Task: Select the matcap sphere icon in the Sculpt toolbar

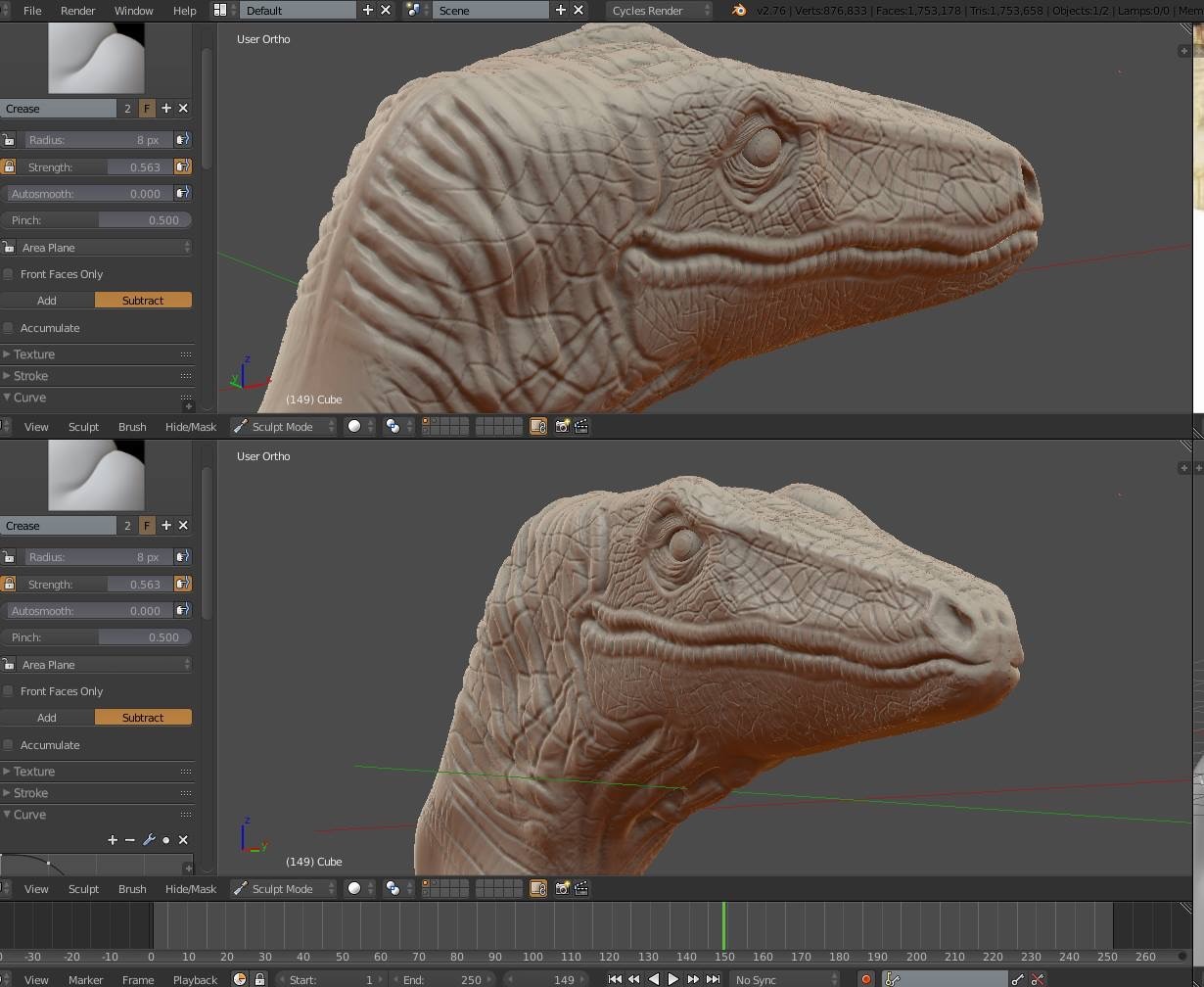Action: (x=352, y=426)
